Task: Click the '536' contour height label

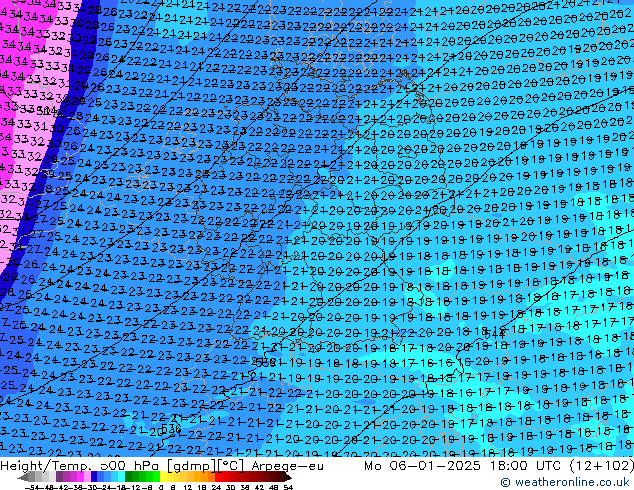Action: 171,428
